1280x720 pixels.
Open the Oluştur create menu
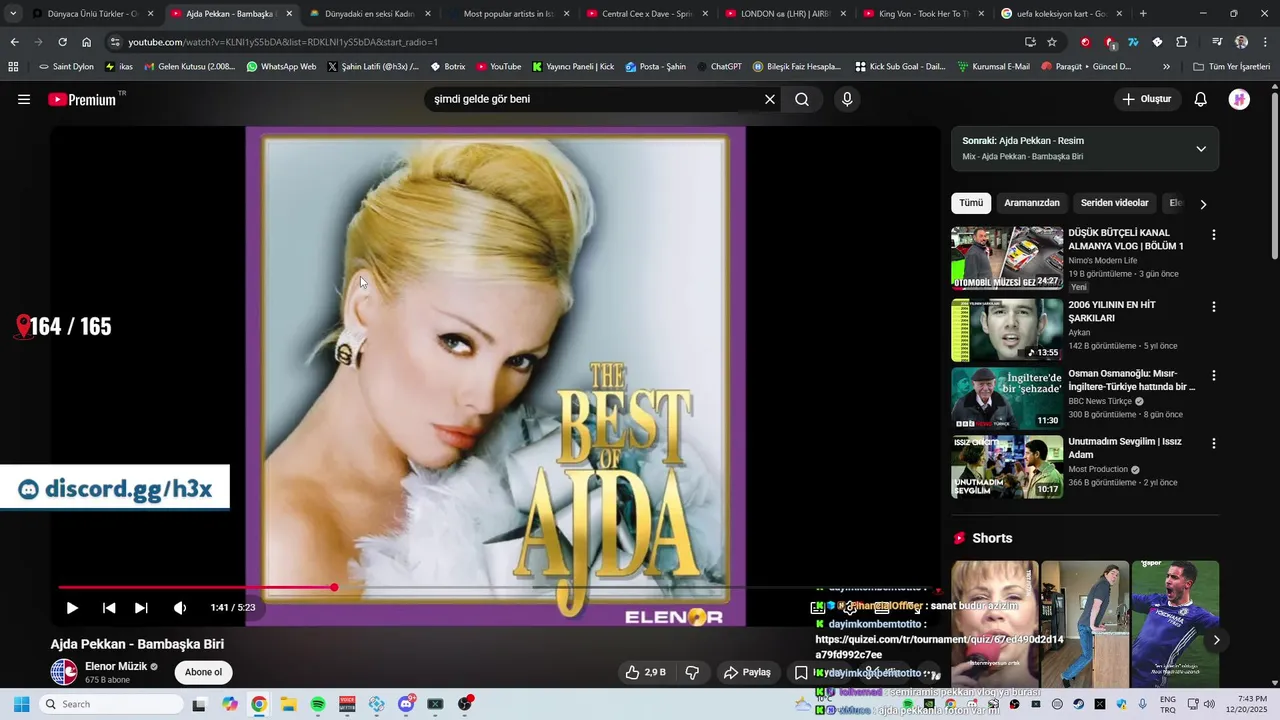(1146, 99)
